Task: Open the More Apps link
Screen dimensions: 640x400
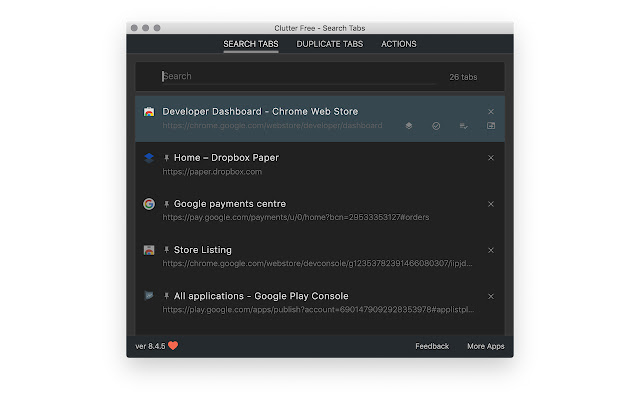Action: (x=486, y=346)
